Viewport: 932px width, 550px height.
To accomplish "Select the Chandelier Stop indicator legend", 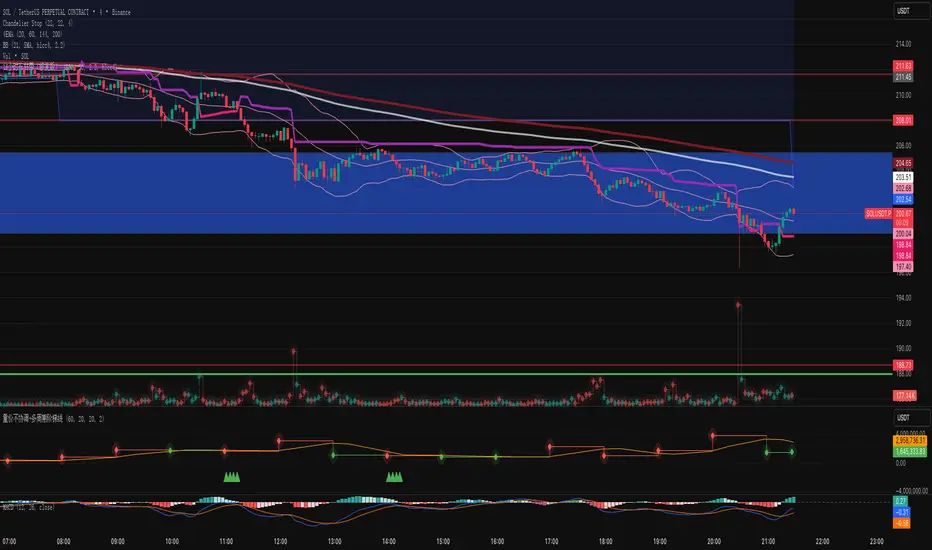I will 38,23.
